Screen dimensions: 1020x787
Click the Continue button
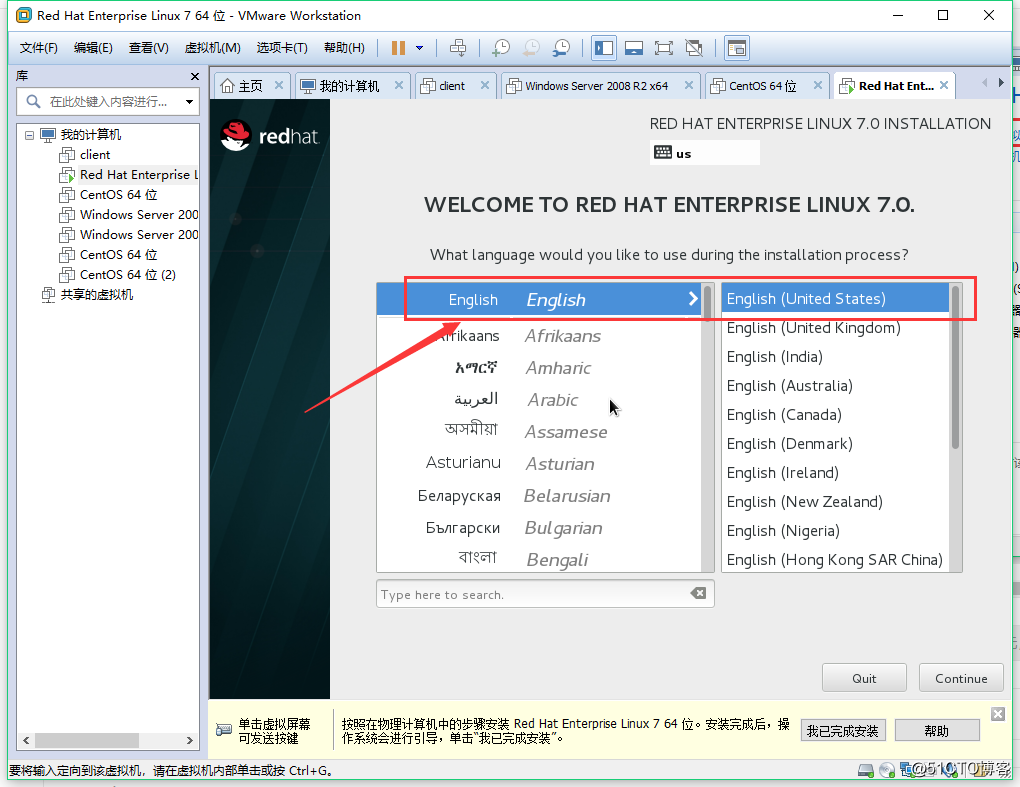click(x=961, y=678)
